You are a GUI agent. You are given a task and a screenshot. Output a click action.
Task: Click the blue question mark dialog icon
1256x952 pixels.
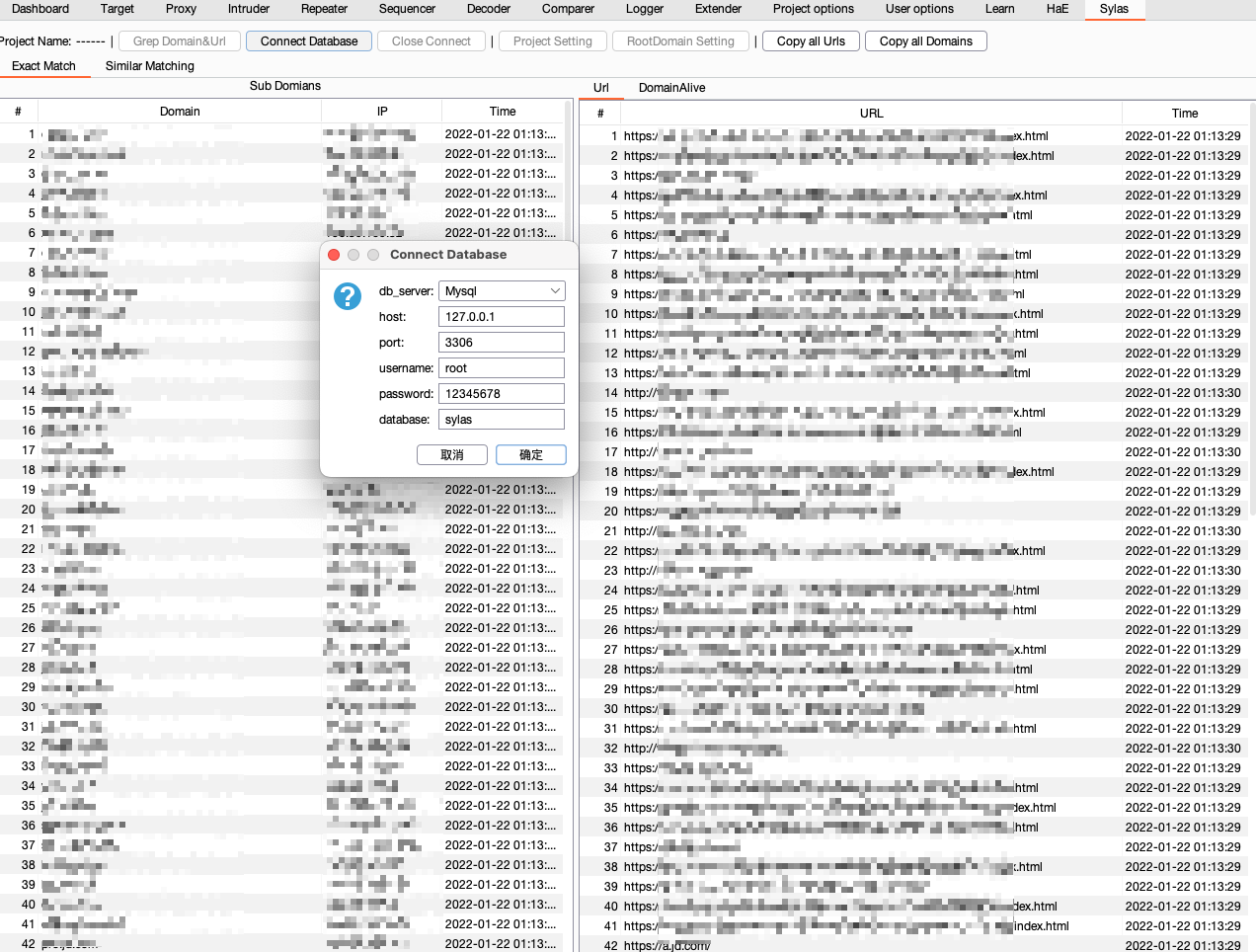(x=347, y=295)
